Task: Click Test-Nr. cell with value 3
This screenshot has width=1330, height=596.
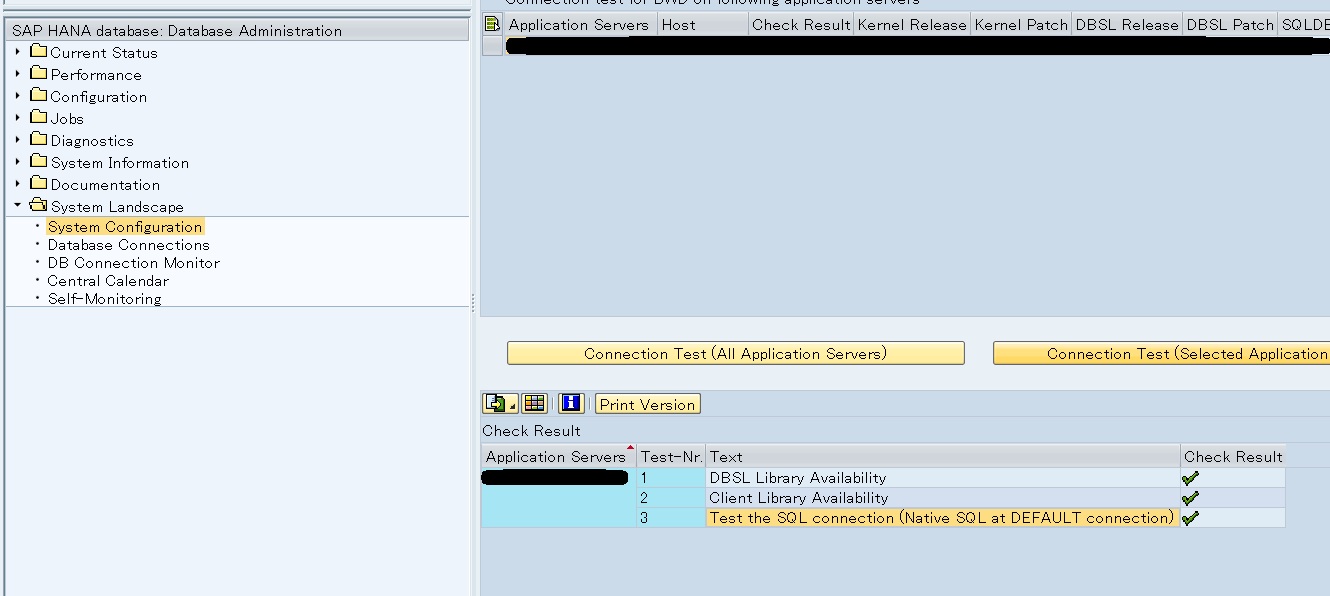Action: [671, 518]
